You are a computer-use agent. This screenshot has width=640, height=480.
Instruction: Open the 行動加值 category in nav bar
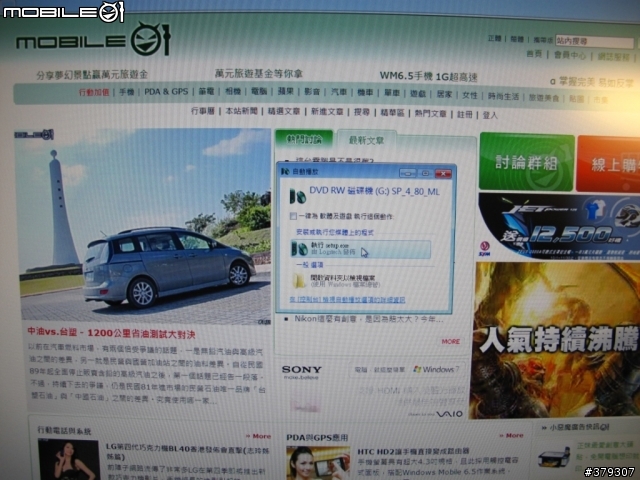[94, 92]
